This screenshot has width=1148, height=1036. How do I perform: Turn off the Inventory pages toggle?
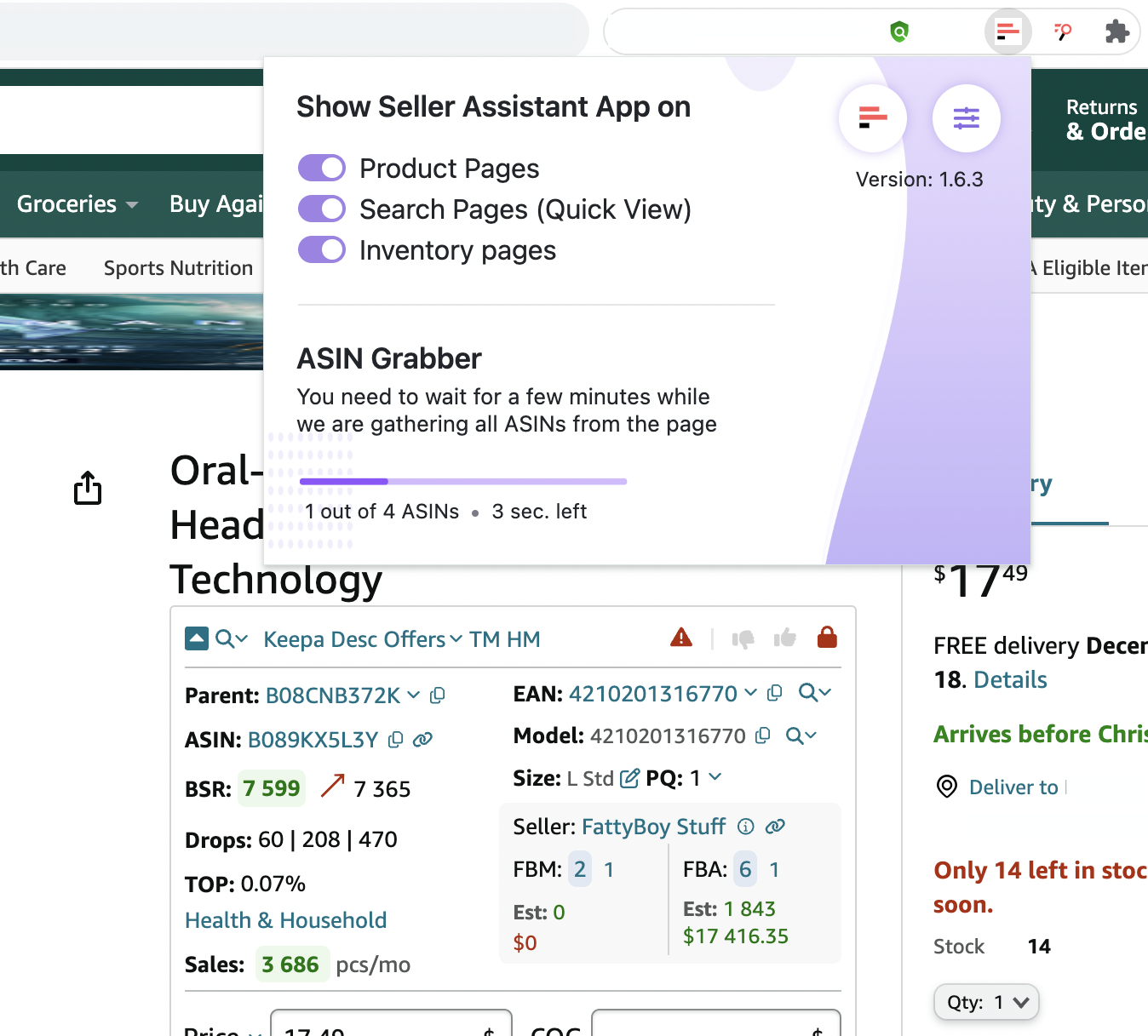coord(321,249)
